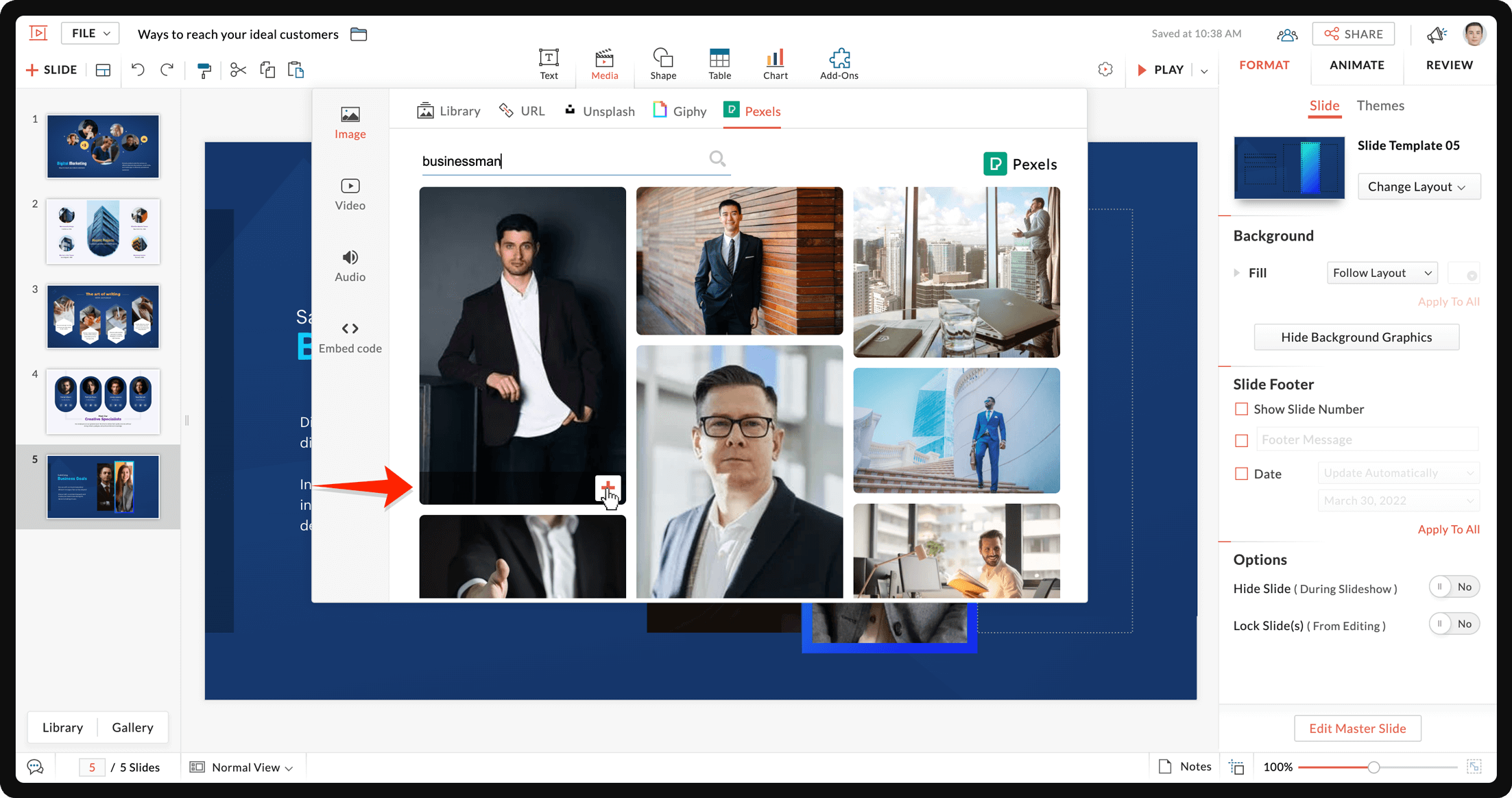Switch to the ANIMATE tab

click(x=1356, y=65)
